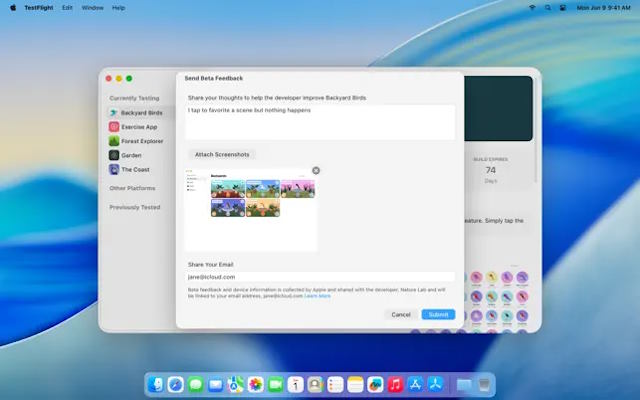Open Notes from the Dock
Image resolution: width=640 pixels, height=400 pixels.
(356, 384)
